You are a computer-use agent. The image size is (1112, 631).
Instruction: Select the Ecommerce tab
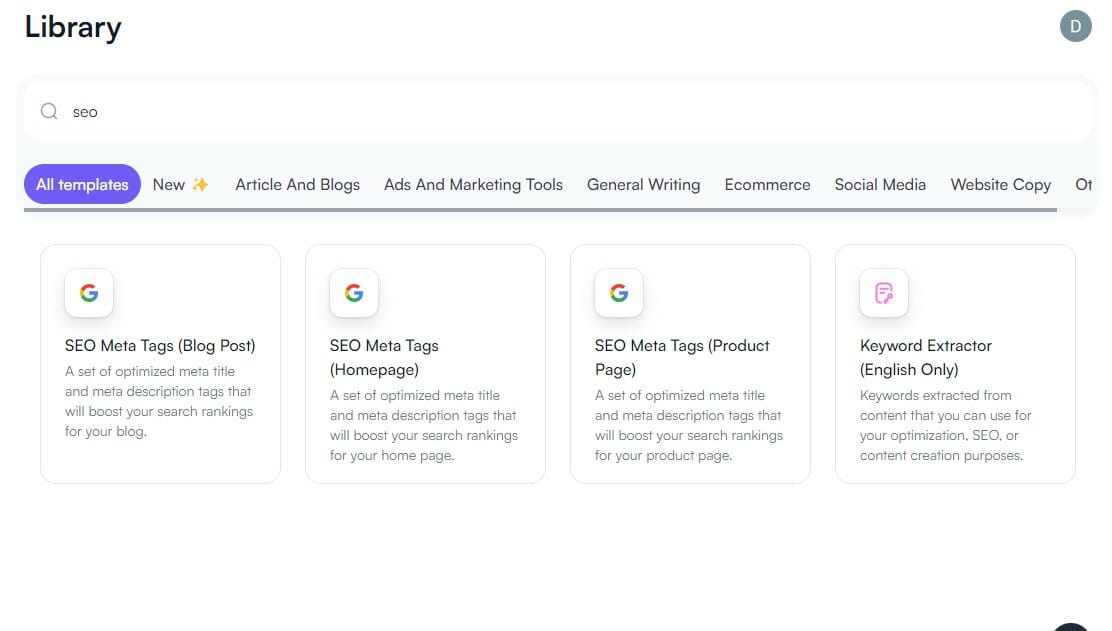[767, 184]
